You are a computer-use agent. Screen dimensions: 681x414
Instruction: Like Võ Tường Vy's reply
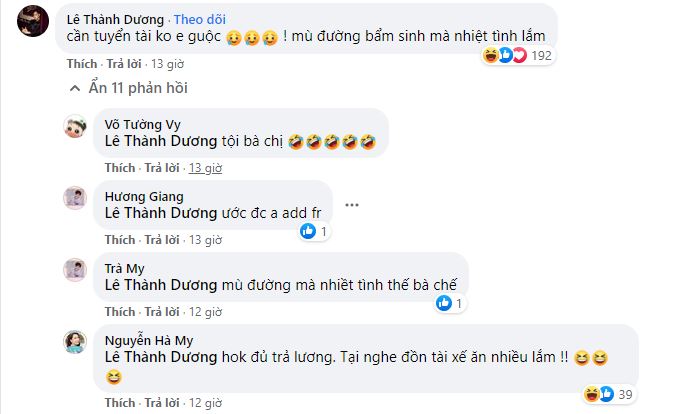coord(119,168)
